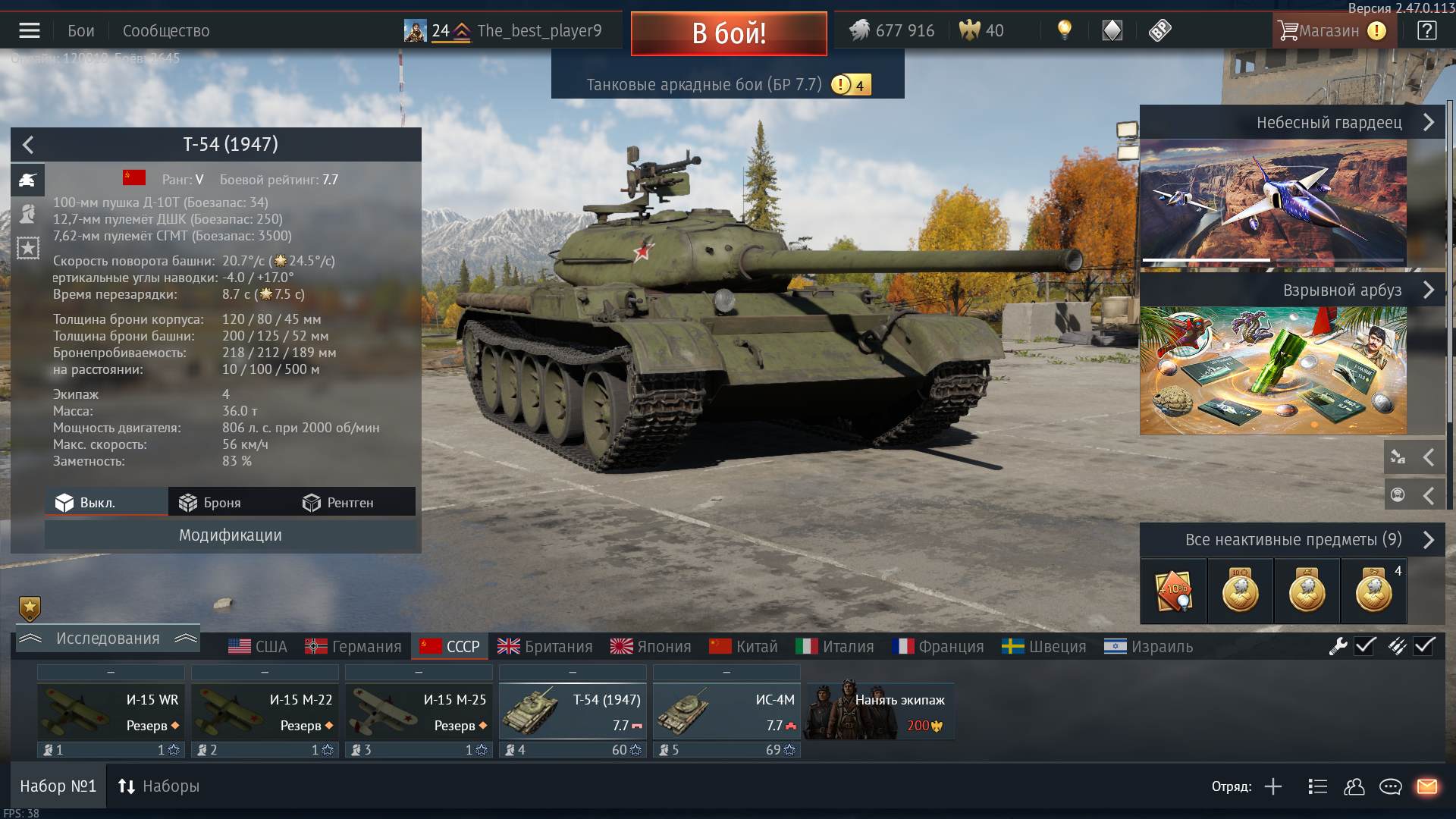The height and width of the screenshot is (819, 1456).
Task: Open the Сообщество menu
Action: click(x=166, y=31)
